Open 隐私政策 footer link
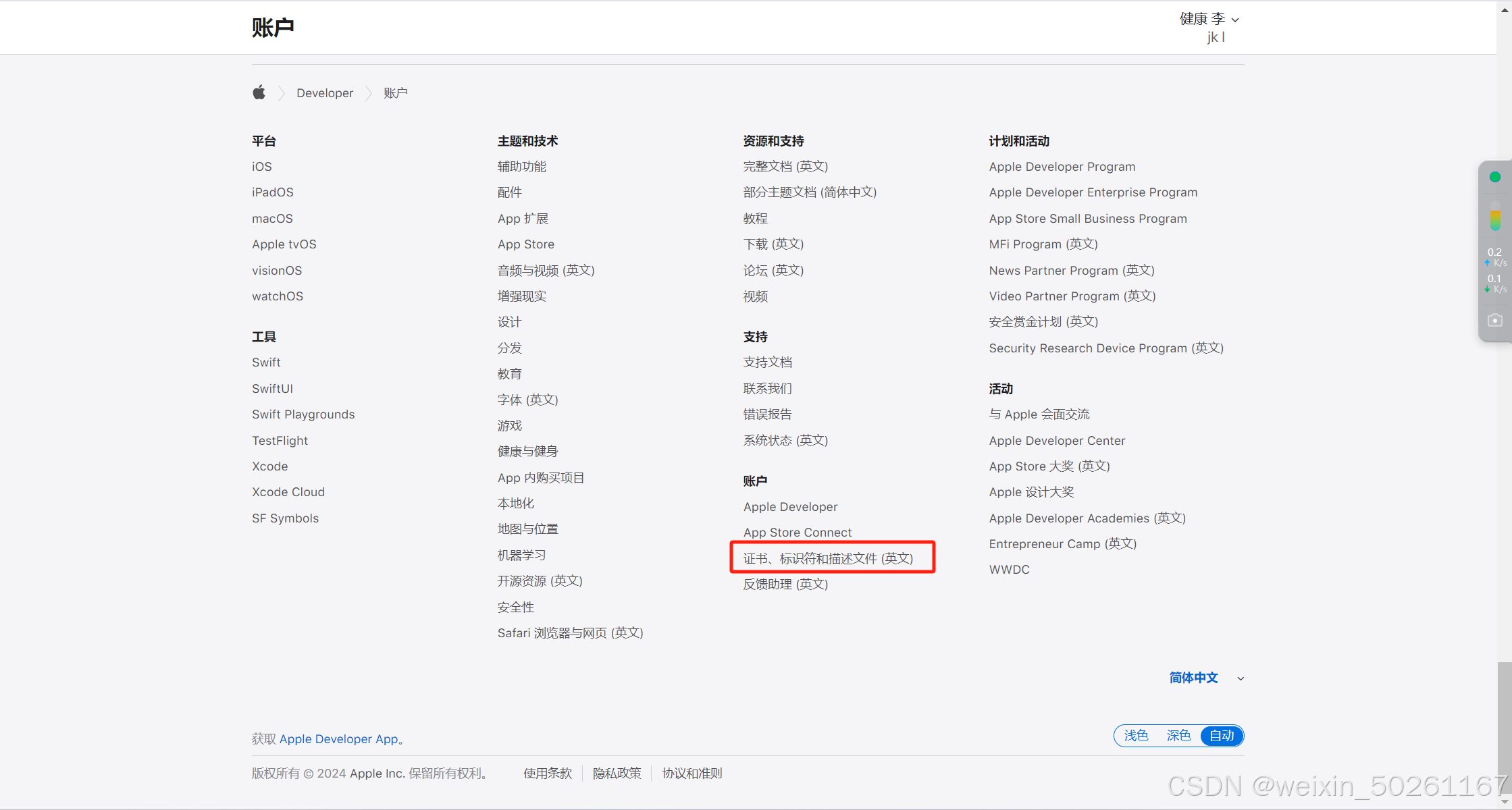This screenshot has height=810, width=1512. pyautogui.click(x=617, y=774)
